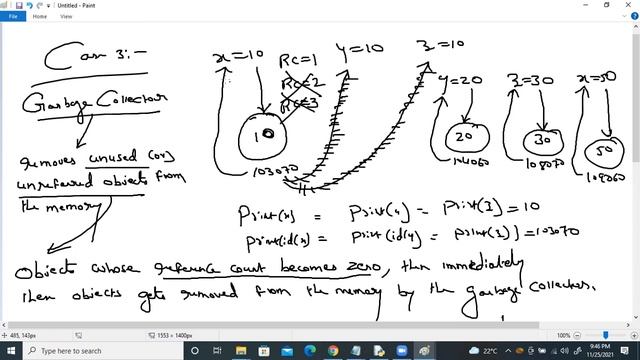The width and height of the screenshot is (640, 360).
Task: Show hidden system tray icons
Action: tap(508, 351)
